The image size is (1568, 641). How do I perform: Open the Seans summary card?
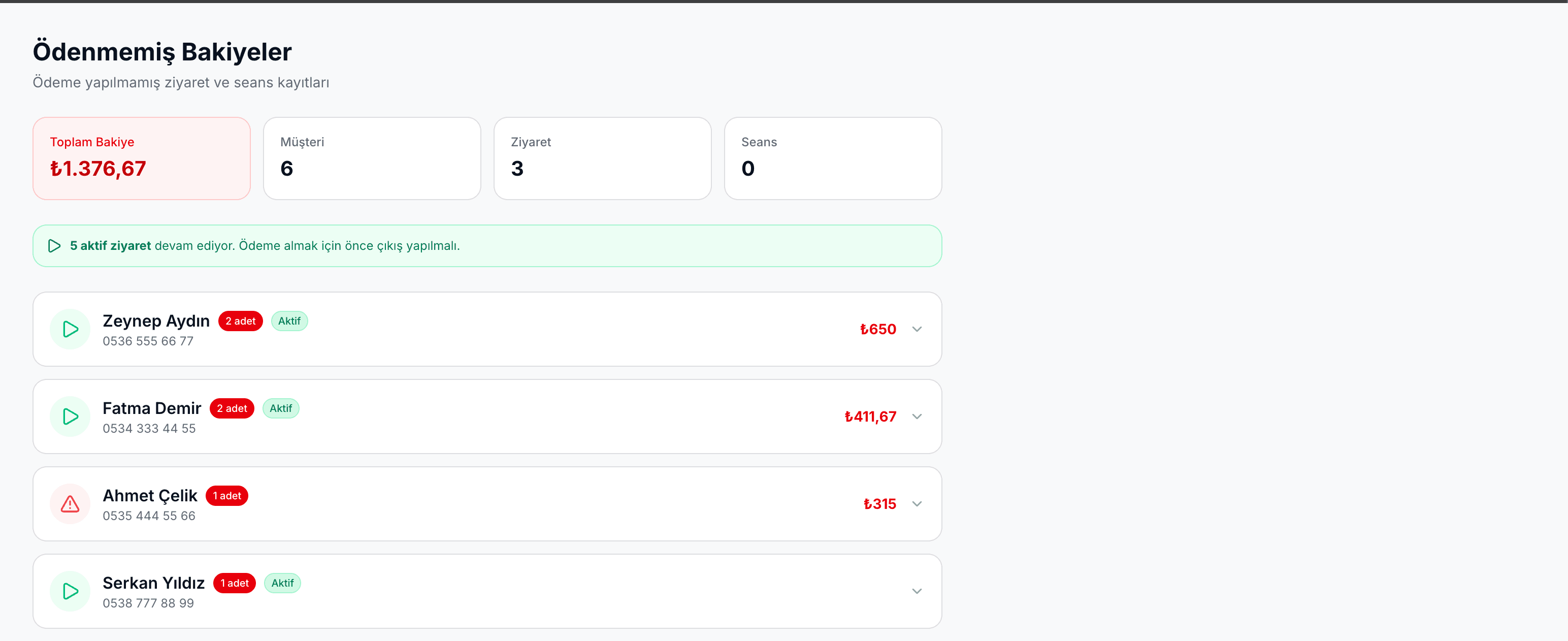[832, 158]
